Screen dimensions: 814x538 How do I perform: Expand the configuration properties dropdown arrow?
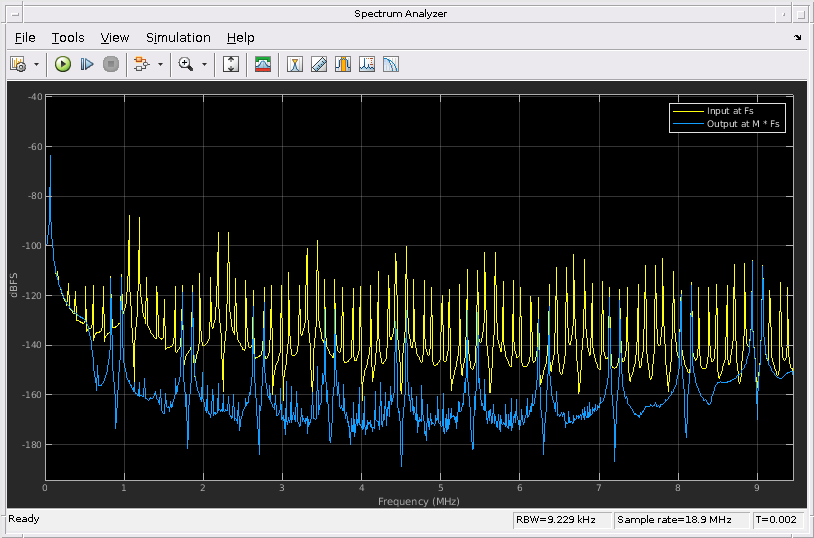click(37, 64)
